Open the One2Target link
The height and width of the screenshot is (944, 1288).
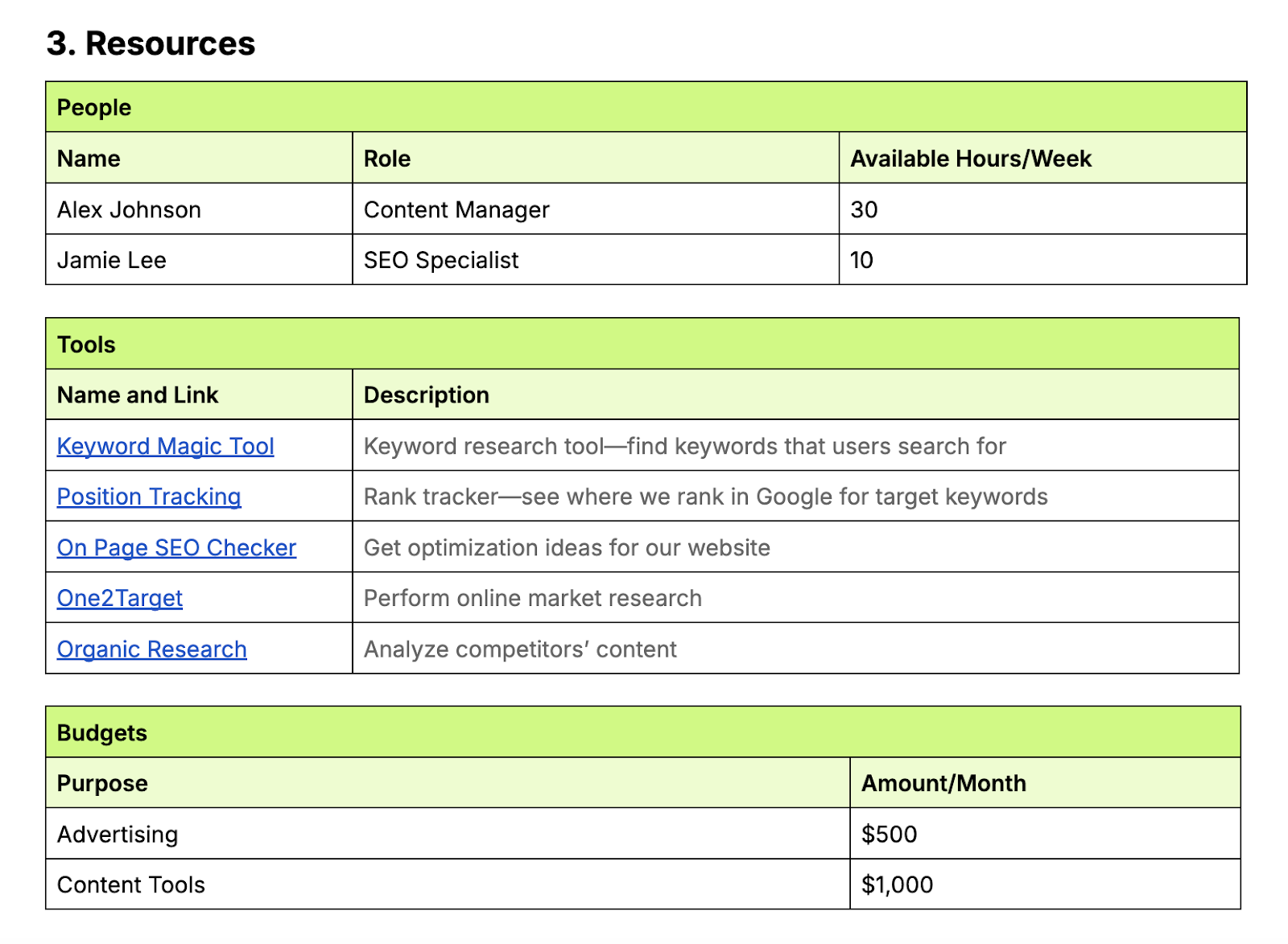[x=119, y=598]
